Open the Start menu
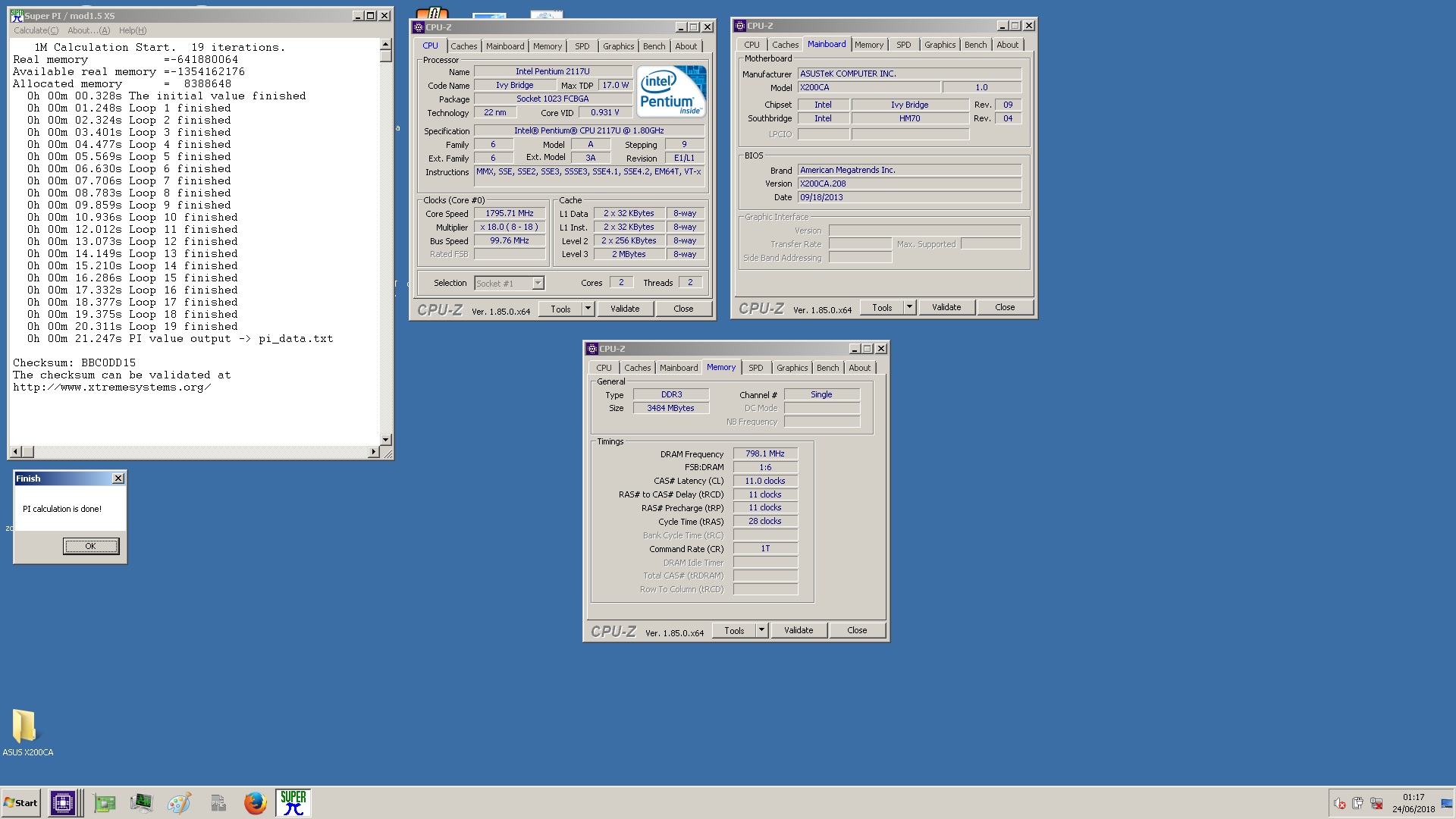The height and width of the screenshot is (819, 1456). point(21,803)
